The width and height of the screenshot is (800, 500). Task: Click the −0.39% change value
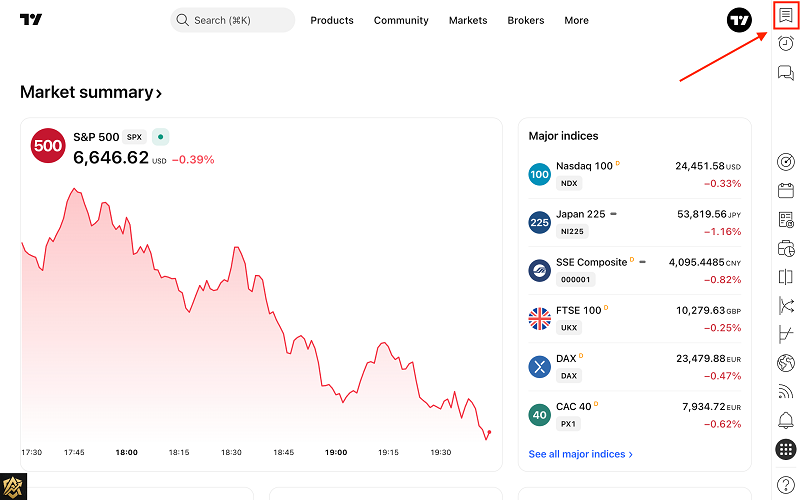click(x=193, y=160)
